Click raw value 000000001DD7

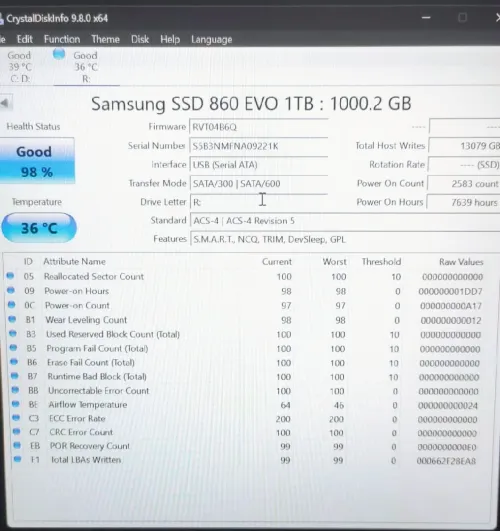pos(450,292)
